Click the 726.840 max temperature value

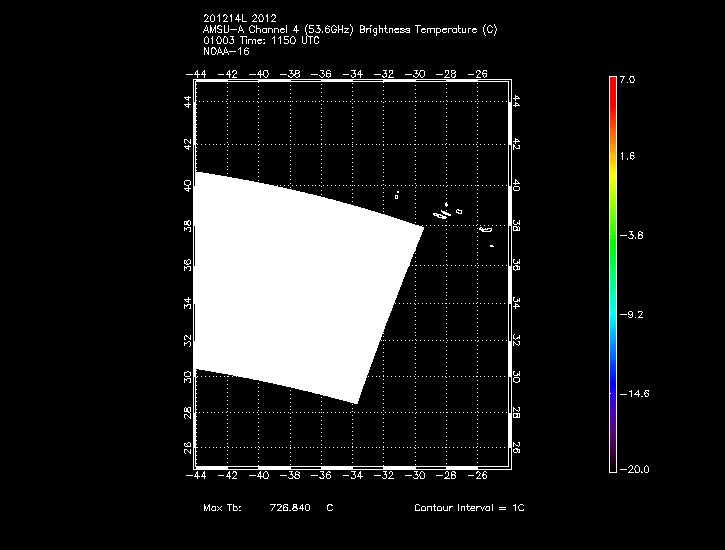[290, 508]
